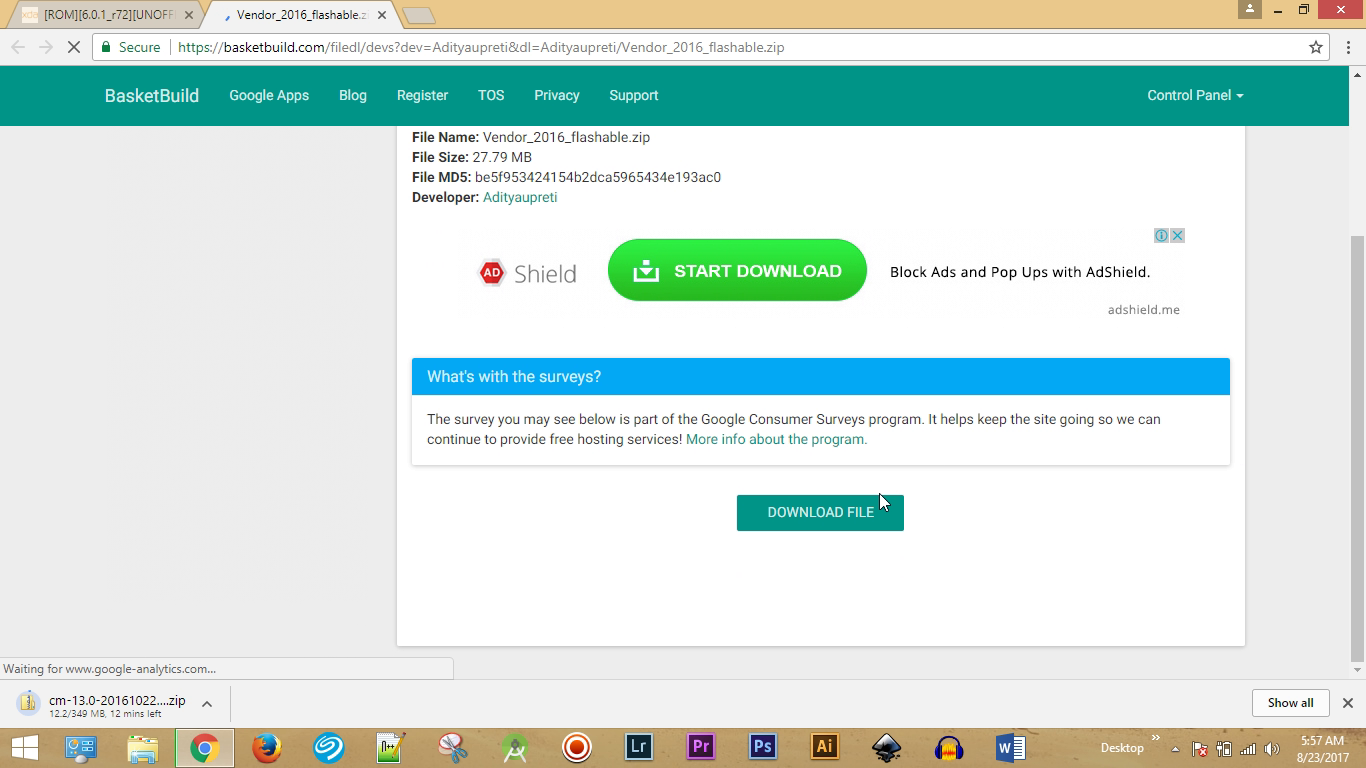Click the DOWNLOAD FILE button
Screen dimensions: 1366x768
pos(820,513)
